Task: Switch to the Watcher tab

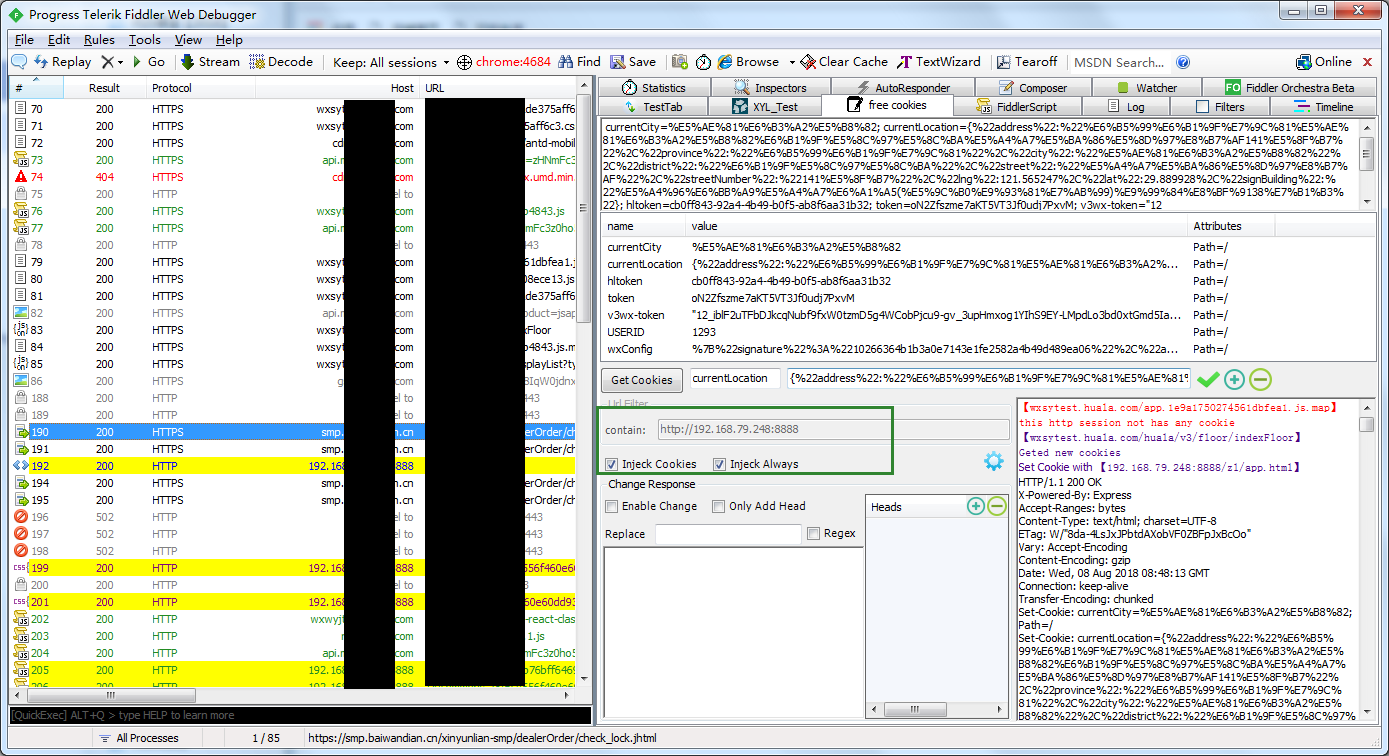Action: [1147, 88]
